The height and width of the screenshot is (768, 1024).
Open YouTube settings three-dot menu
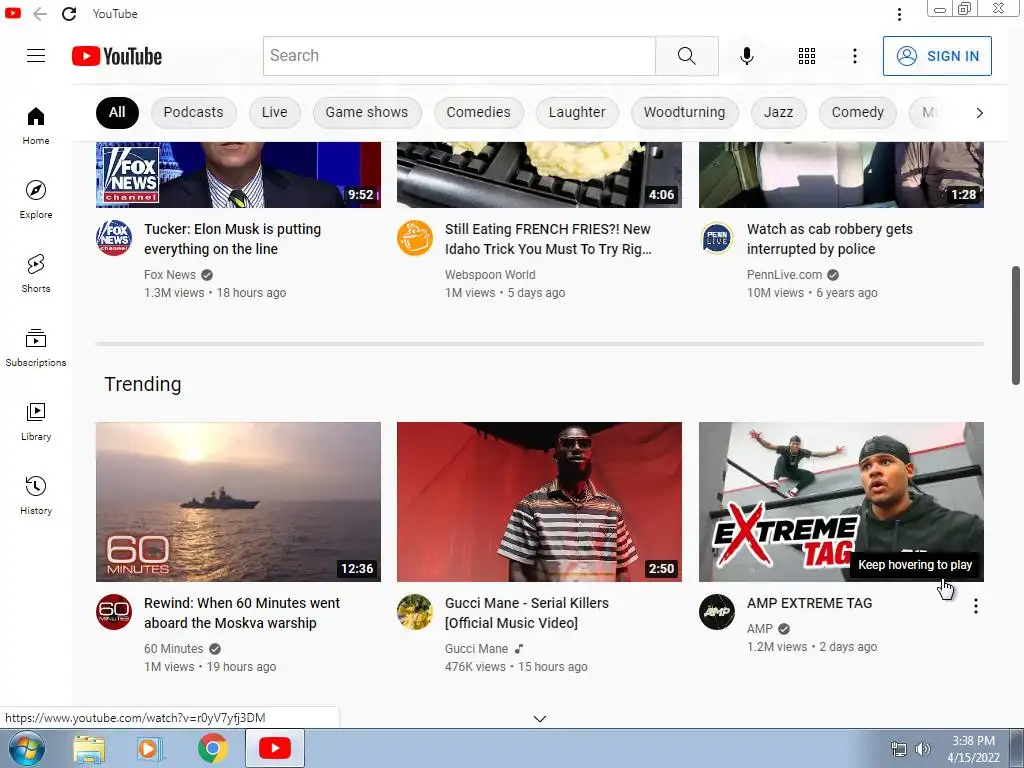coord(854,56)
